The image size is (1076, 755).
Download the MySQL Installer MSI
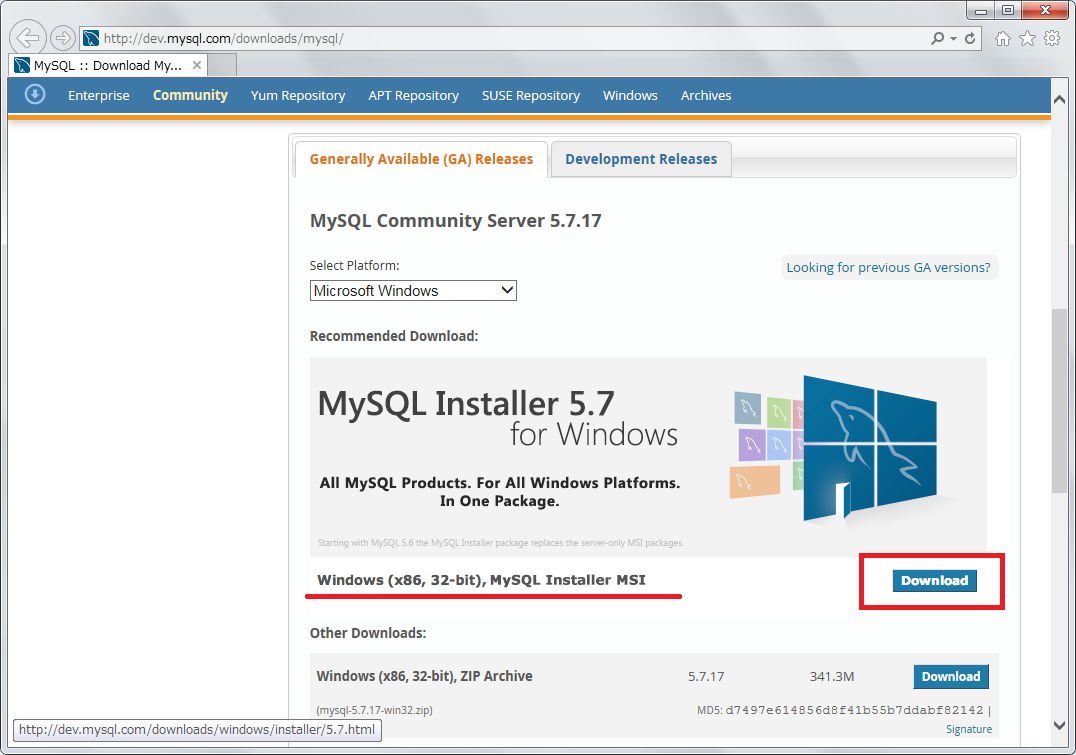(x=934, y=581)
